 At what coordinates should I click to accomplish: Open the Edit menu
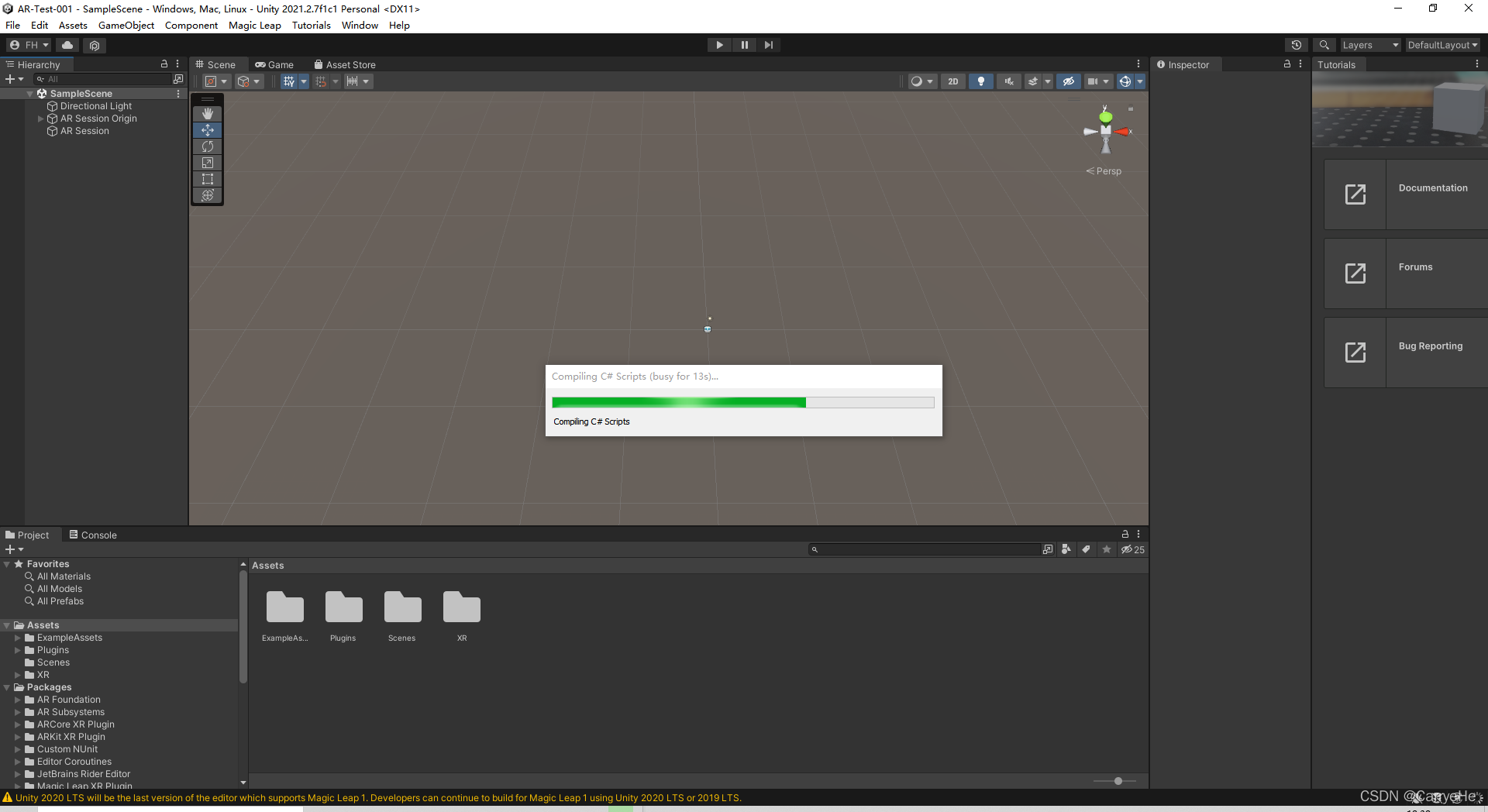pyautogui.click(x=39, y=26)
